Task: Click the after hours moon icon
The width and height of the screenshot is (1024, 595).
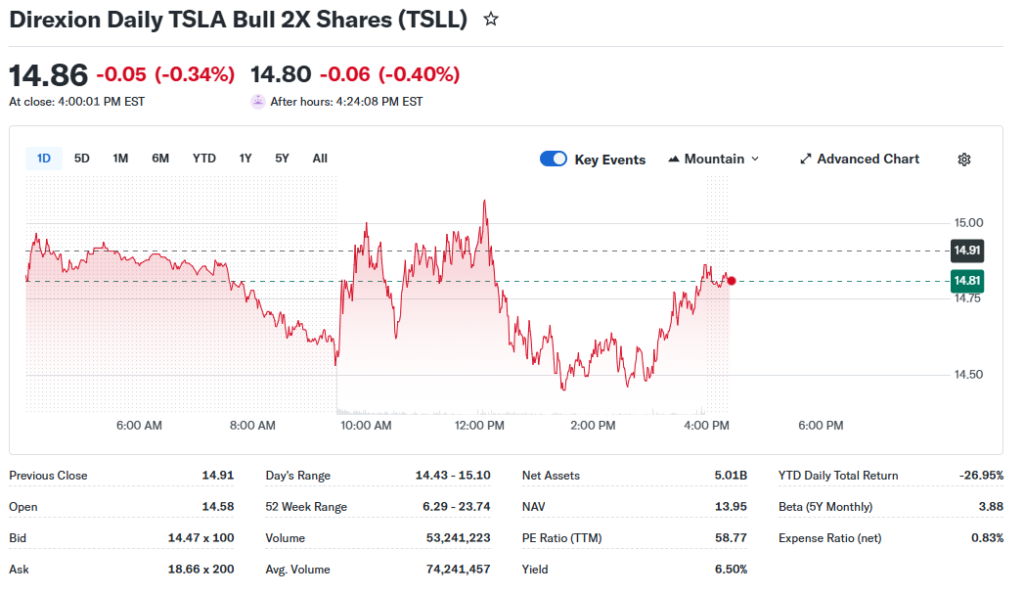Action: (258, 101)
